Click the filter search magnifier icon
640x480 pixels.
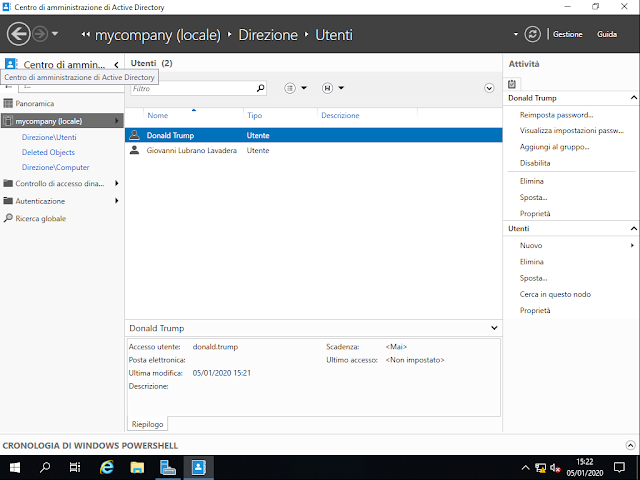click(x=260, y=88)
